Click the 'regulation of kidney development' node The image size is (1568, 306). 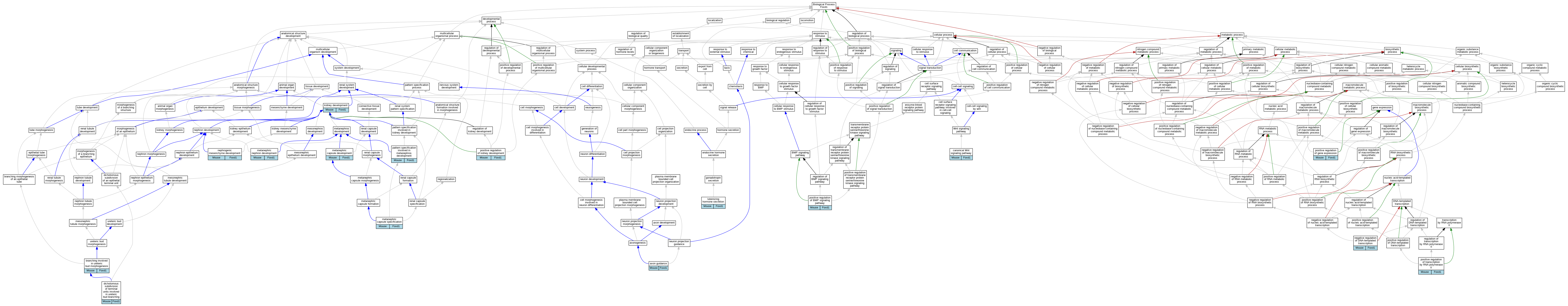[x=480, y=130]
